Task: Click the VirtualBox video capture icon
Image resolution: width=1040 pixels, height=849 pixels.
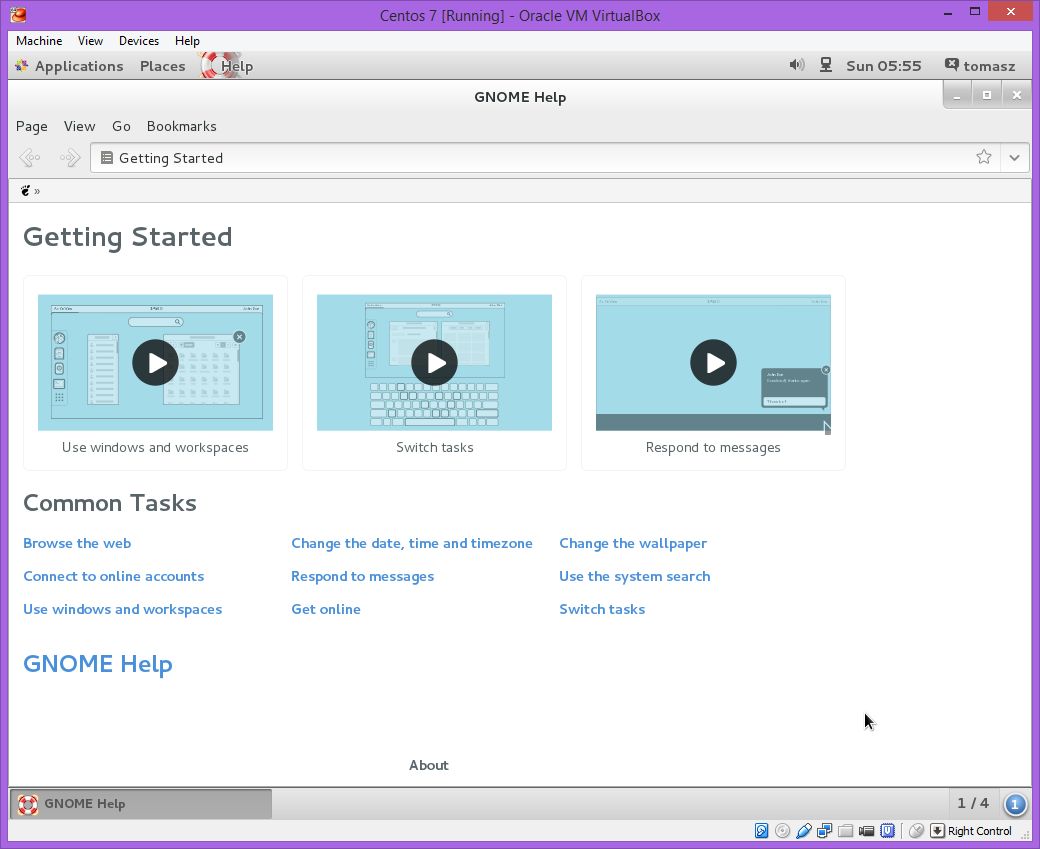Action: click(866, 830)
